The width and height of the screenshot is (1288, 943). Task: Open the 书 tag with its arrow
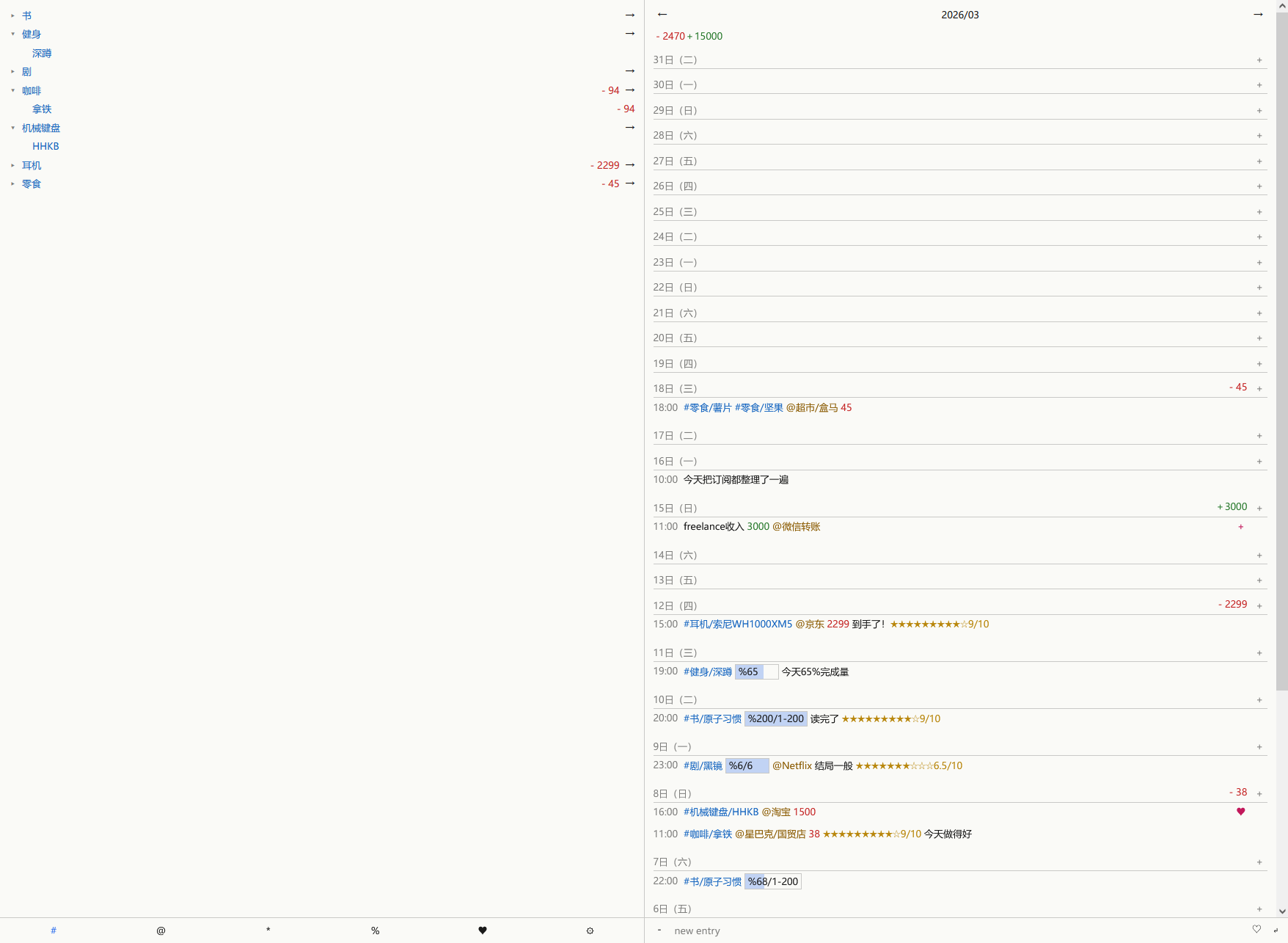630,15
